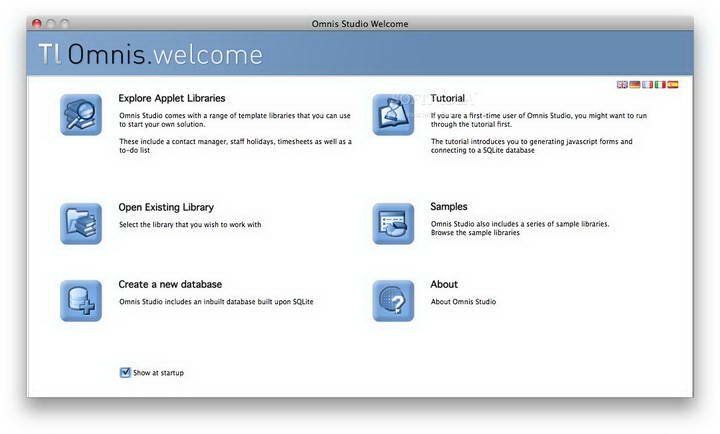Choose the "Create a new database" heading

[x=170, y=284]
